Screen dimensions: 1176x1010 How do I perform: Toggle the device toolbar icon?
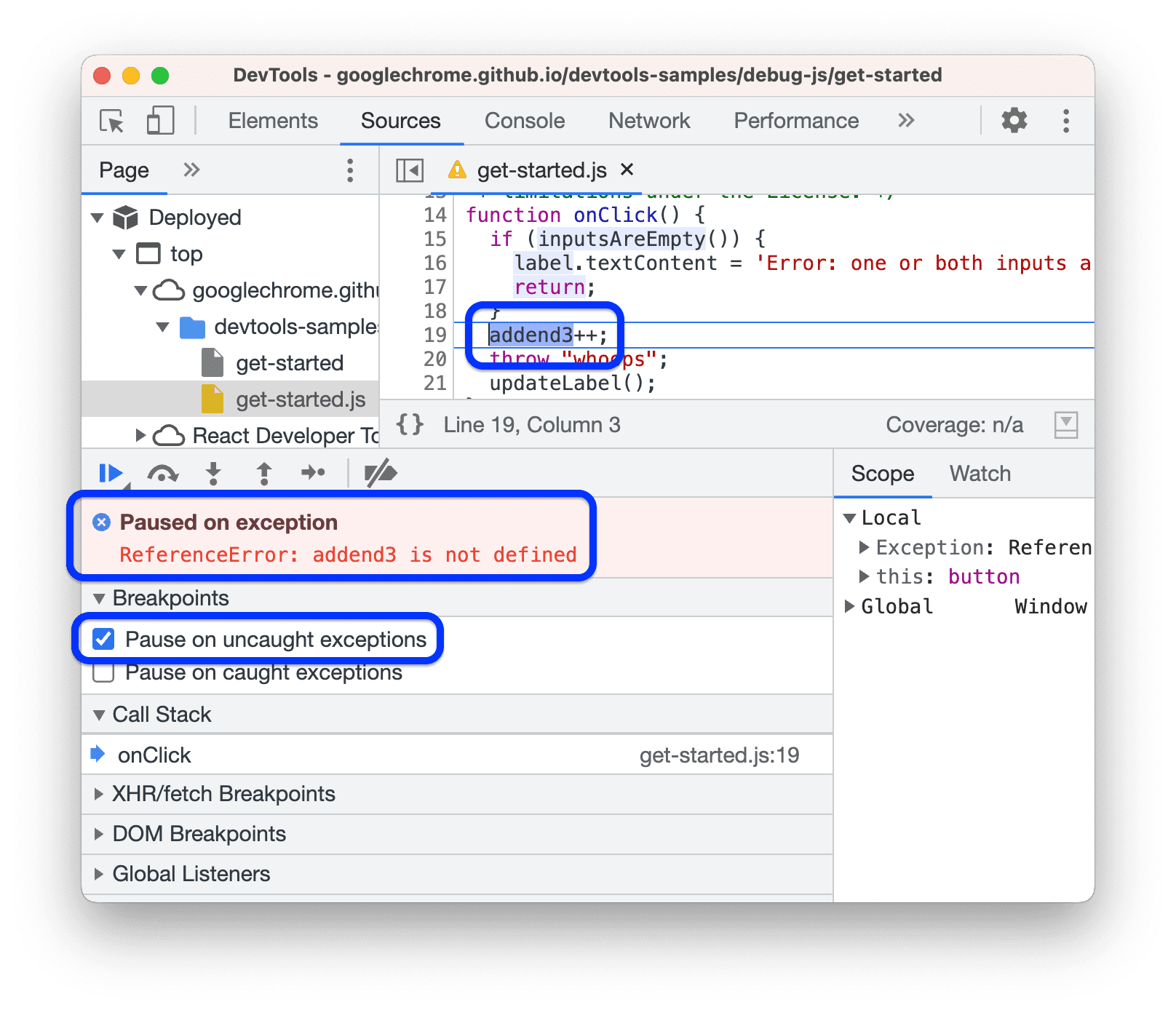[159, 122]
